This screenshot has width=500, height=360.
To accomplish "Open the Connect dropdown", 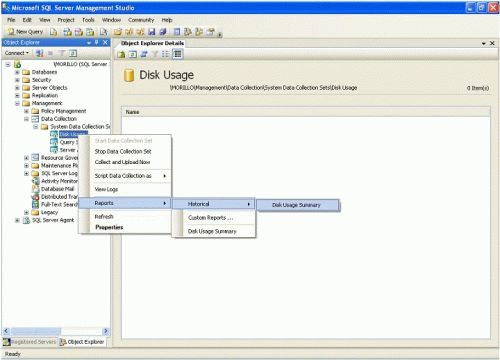I will pyautogui.click(x=17, y=53).
